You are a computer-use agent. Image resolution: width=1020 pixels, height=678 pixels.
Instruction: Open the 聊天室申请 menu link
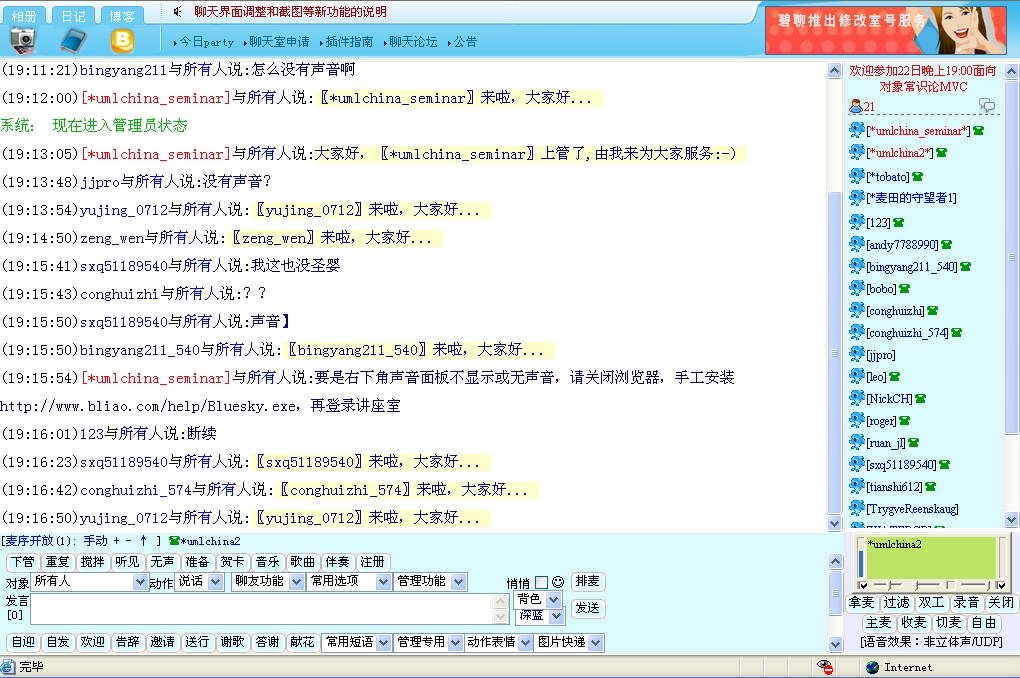pyautogui.click(x=279, y=42)
